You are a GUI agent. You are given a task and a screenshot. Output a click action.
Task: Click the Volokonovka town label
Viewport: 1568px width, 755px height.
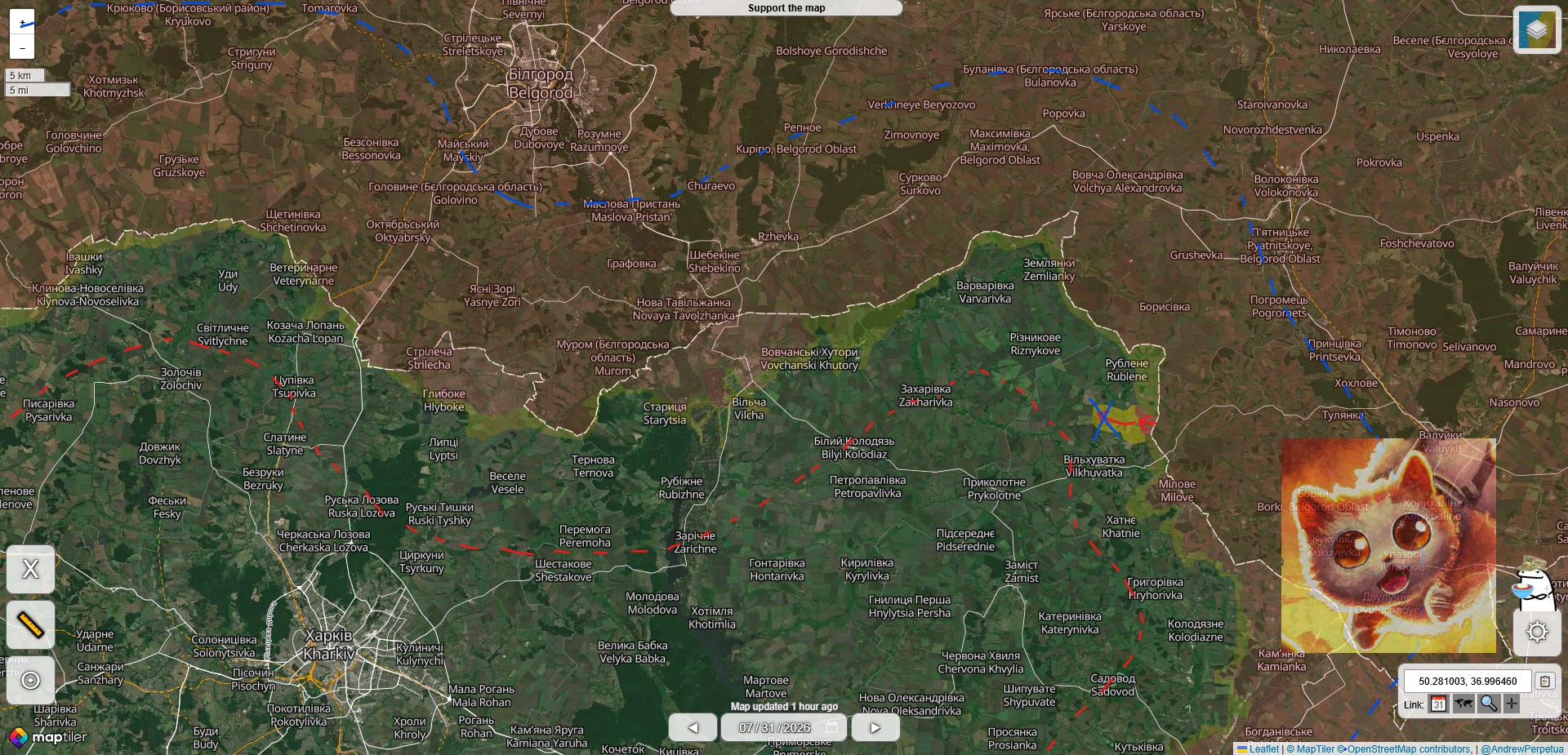click(1285, 186)
